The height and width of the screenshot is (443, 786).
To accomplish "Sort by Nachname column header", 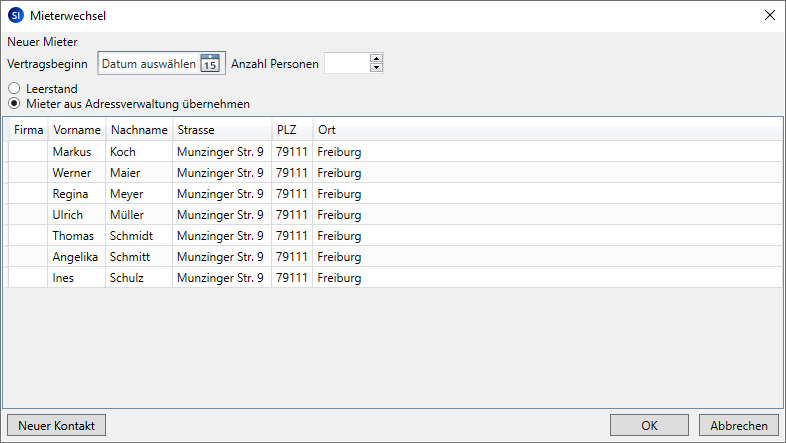I will [139, 130].
